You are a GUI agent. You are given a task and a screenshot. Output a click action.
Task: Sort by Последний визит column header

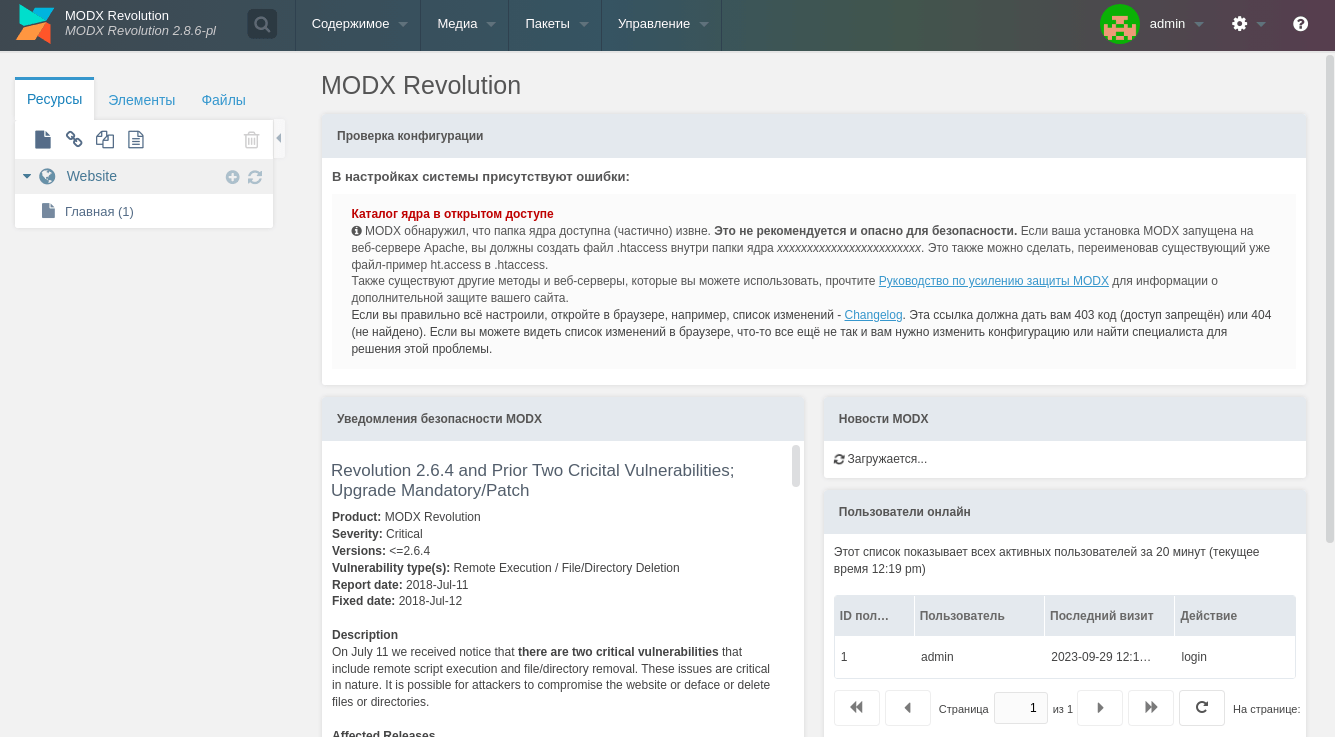tap(1109, 616)
